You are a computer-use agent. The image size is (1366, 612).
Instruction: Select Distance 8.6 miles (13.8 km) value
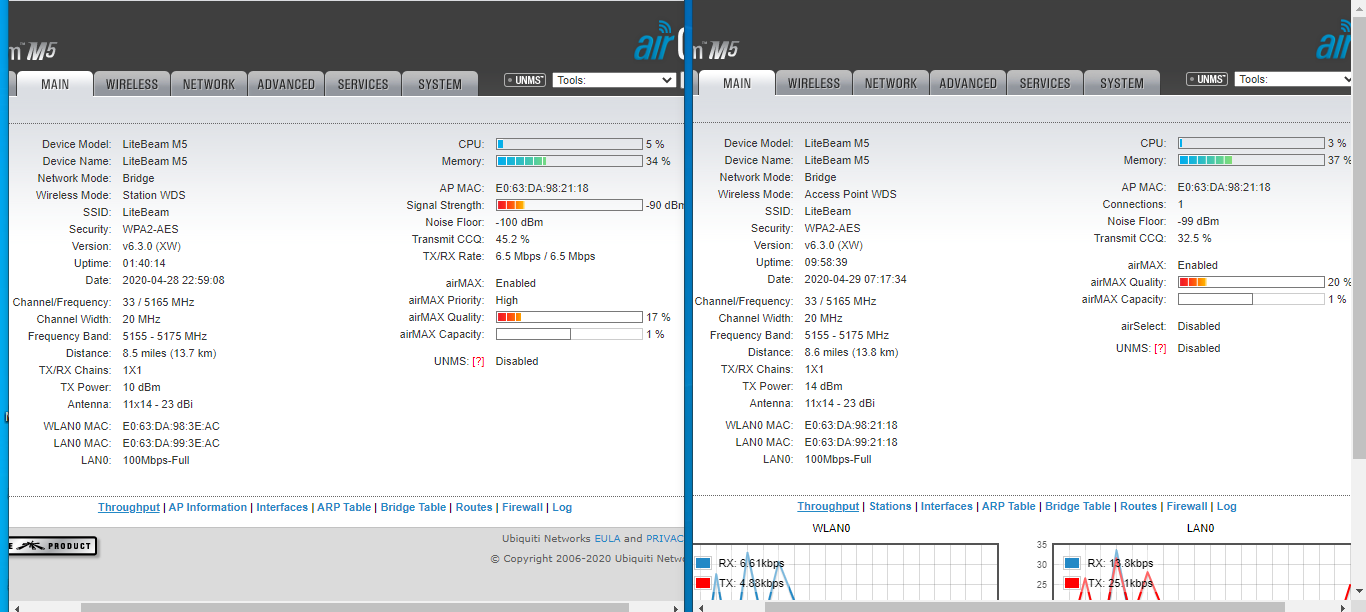point(851,352)
